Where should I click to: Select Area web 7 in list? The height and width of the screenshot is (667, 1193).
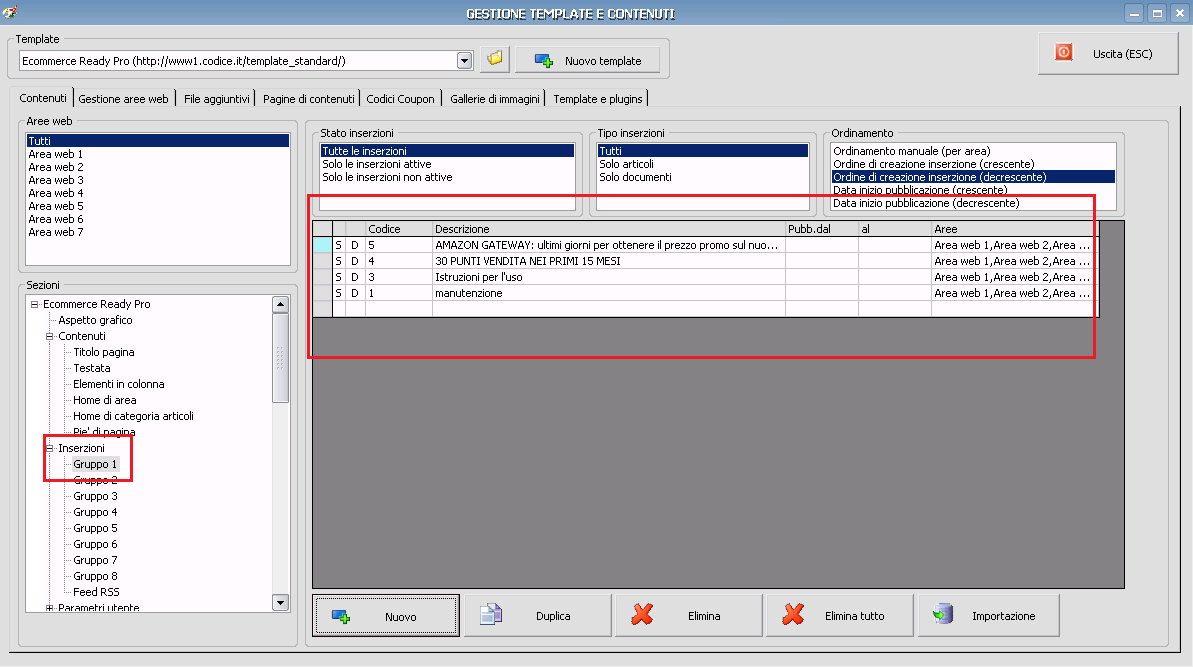pyautogui.click(x=157, y=231)
